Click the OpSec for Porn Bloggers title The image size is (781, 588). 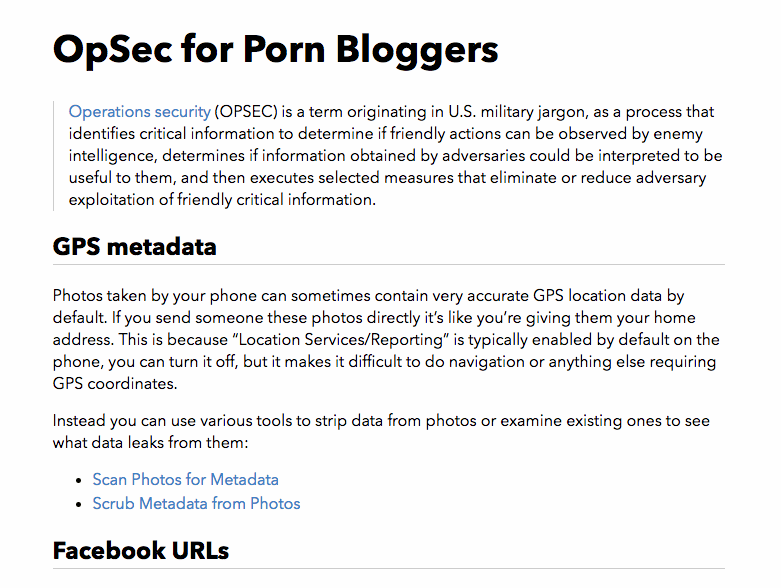pos(275,51)
